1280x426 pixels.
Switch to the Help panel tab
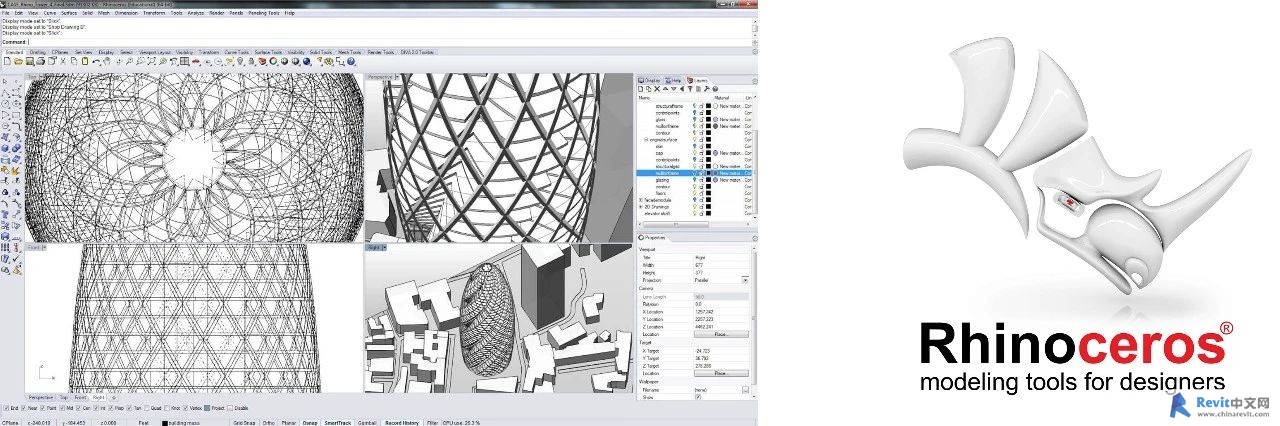pos(671,80)
